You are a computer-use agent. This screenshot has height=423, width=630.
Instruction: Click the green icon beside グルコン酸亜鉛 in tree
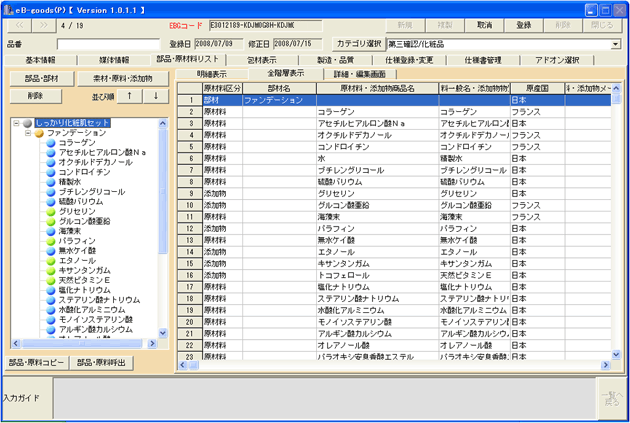[51, 221]
